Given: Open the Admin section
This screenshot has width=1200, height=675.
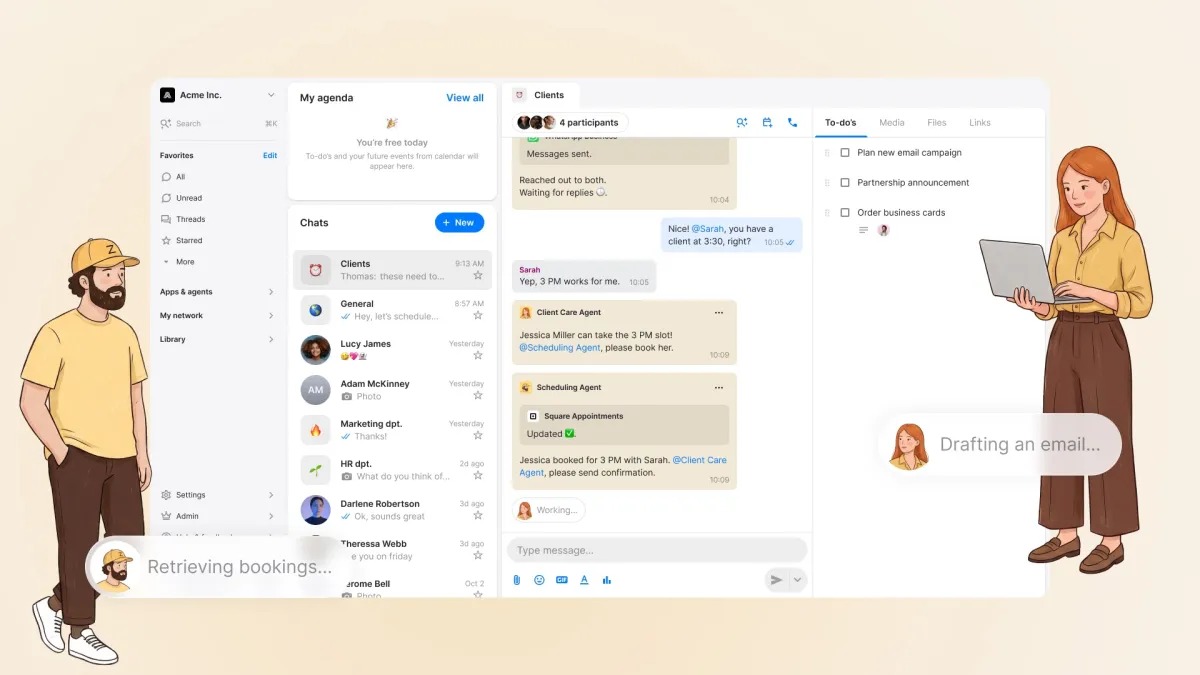Looking at the screenshot, I should [218, 517].
